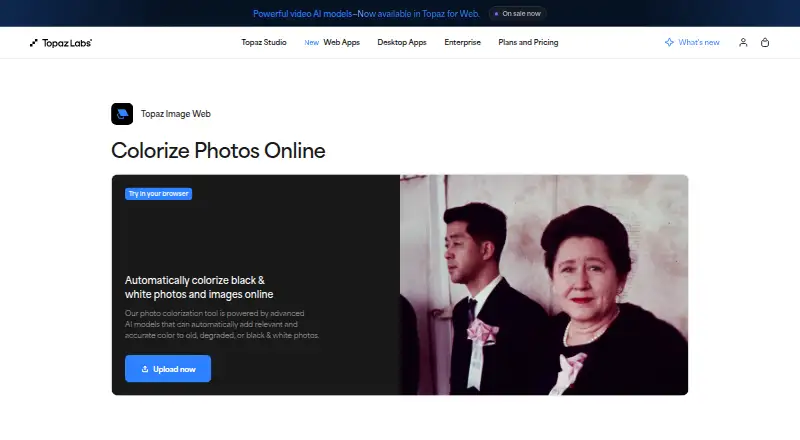Open the What's new link
Image resolution: width=800 pixels, height=440 pixels.
coord(698,42)
